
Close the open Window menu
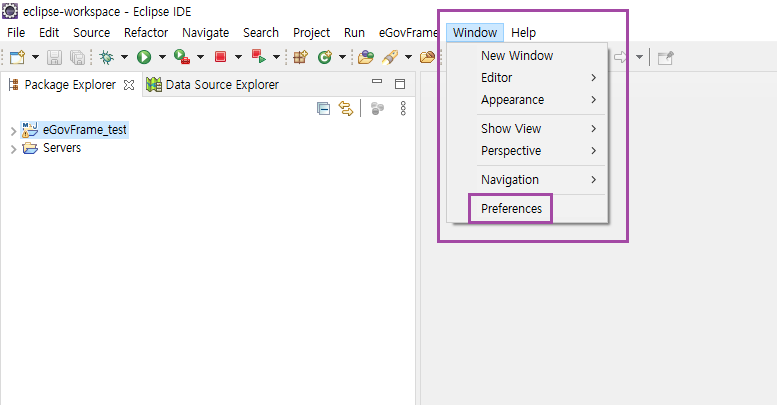point(475,33)
